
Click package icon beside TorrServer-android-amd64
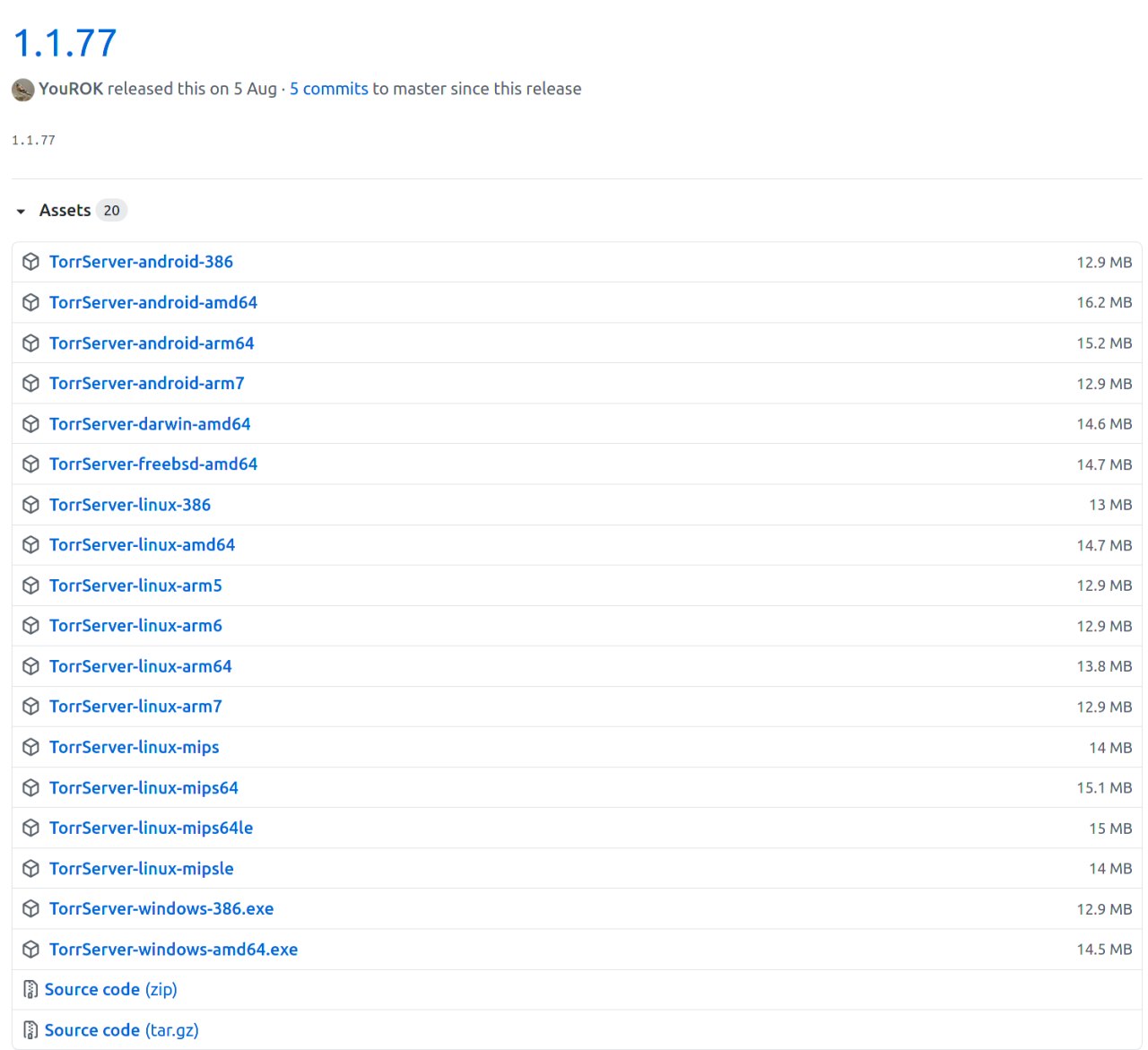coord(30,302)
